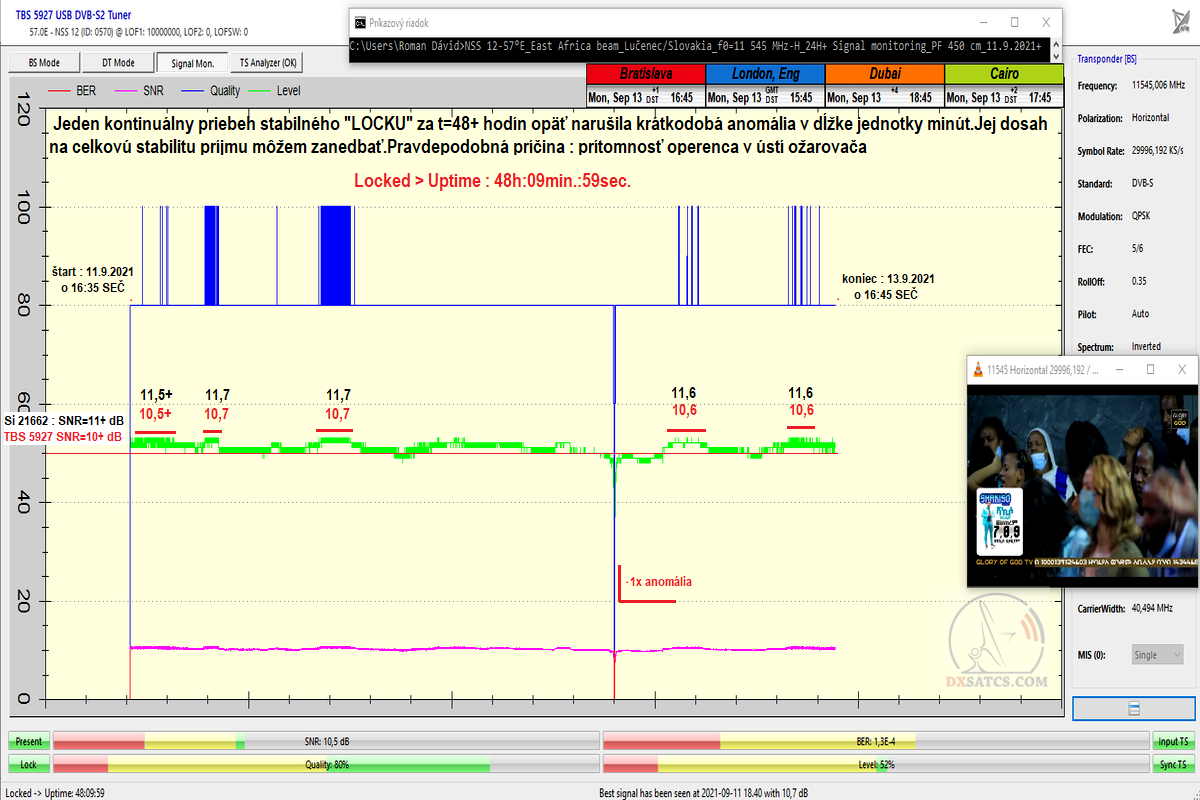Click the SNR 10,5 dB progress bar

[325, 741]
